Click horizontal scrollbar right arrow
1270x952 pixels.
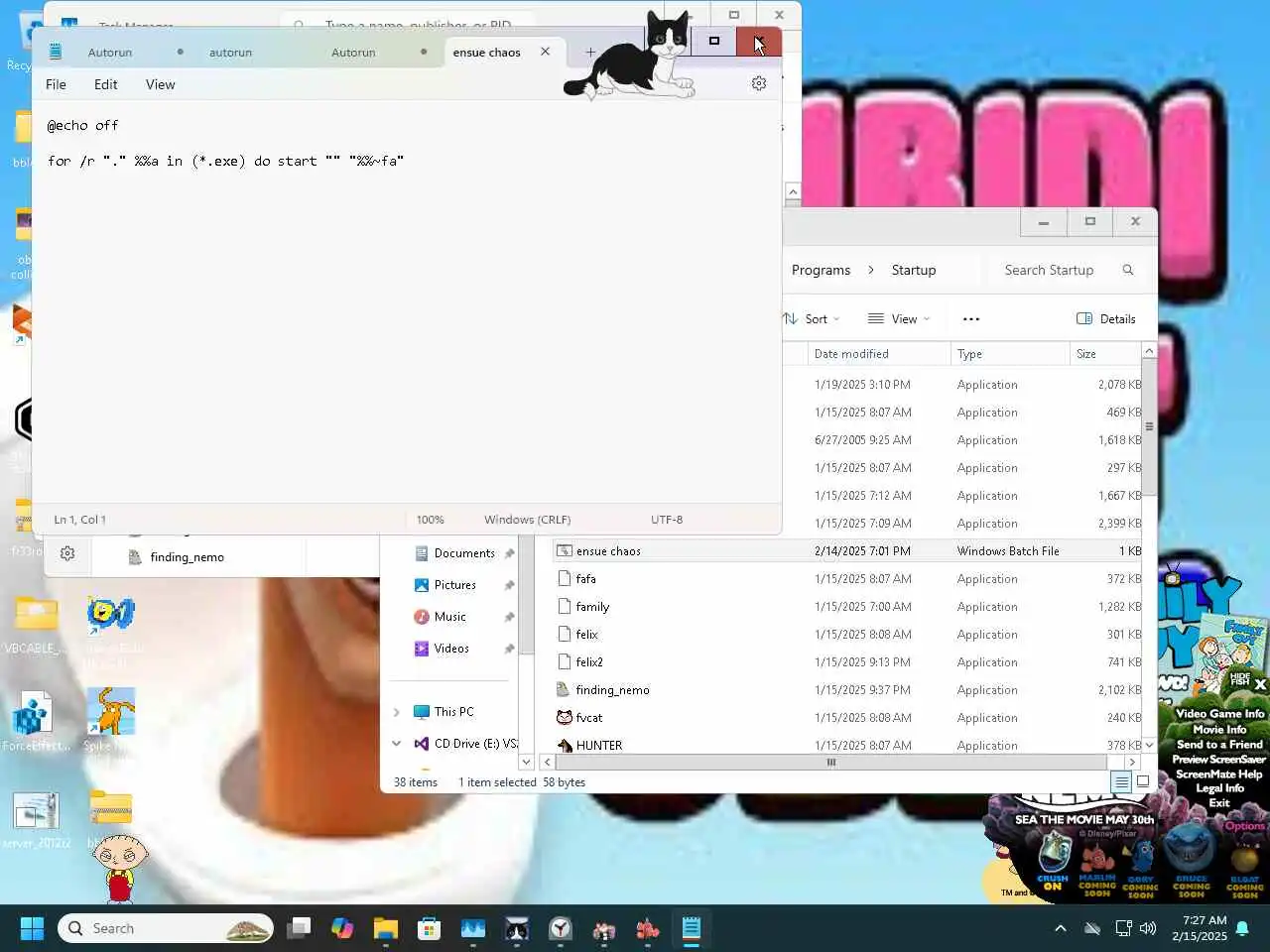click(1131, 762)
